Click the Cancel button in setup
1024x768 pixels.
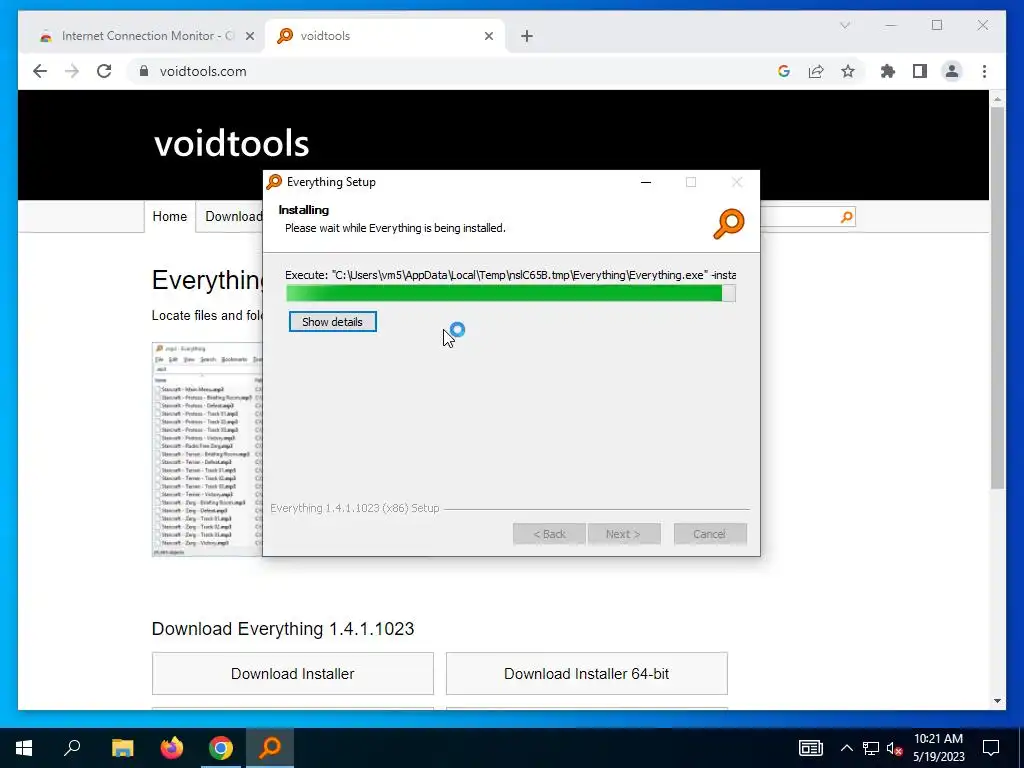pyautogui.click(x=710, y=534)
